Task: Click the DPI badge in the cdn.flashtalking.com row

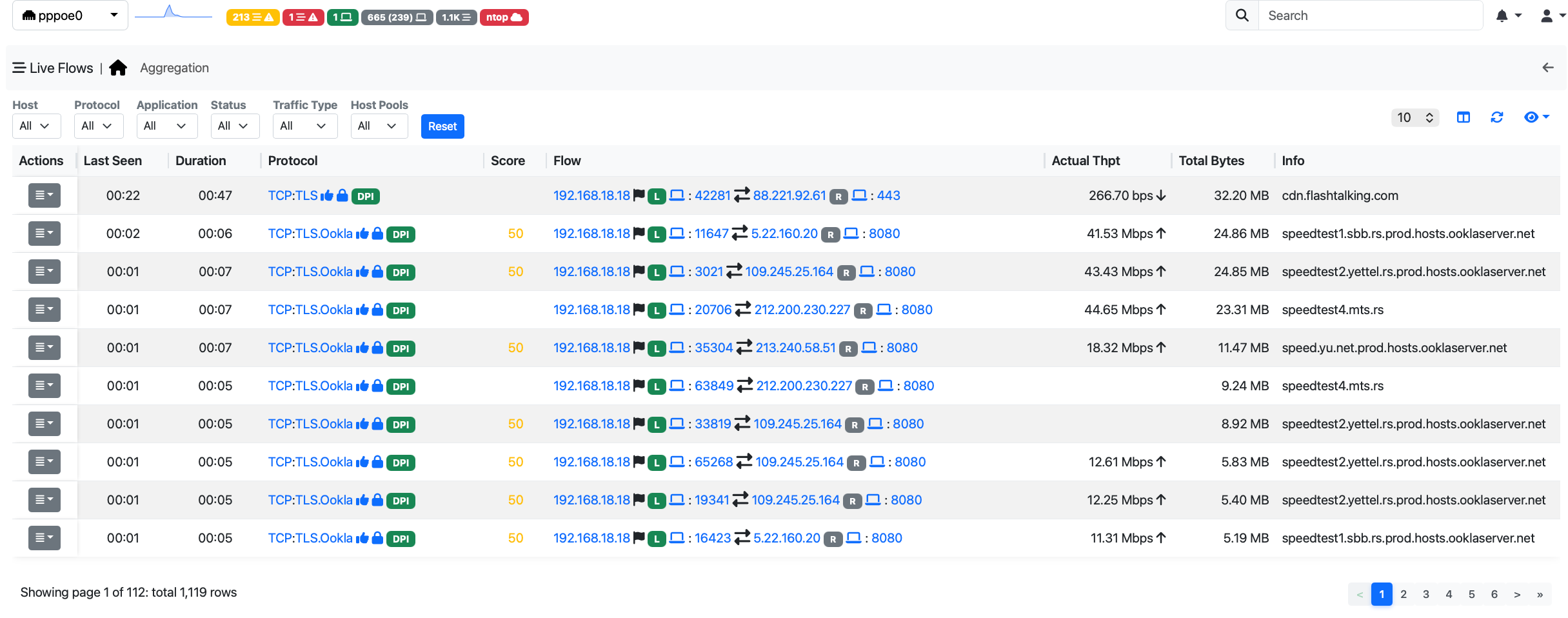Action: coord(366,196)
